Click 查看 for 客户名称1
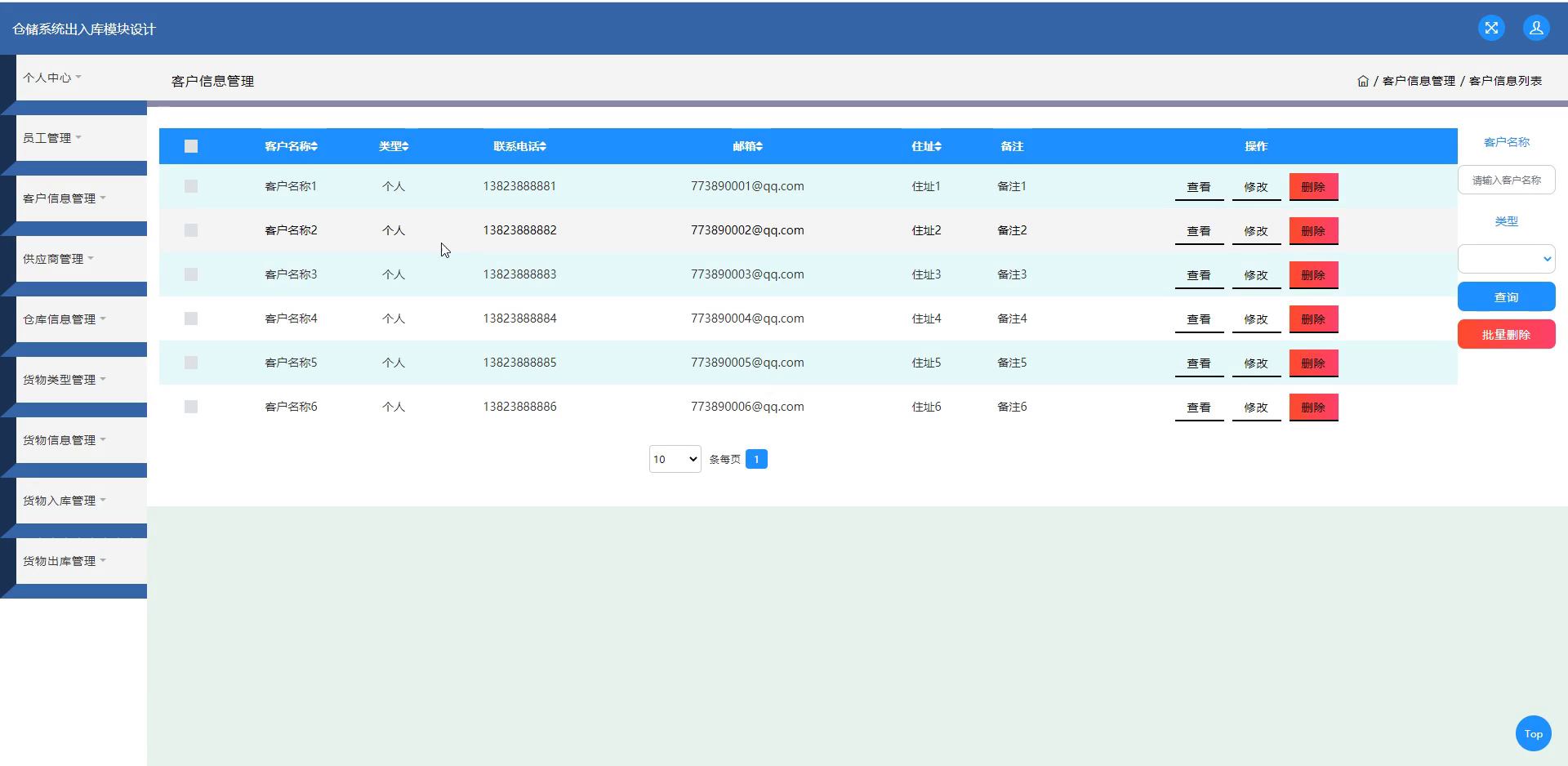The width and height of the screenshot is (1568, 766). pos(1199,187)
